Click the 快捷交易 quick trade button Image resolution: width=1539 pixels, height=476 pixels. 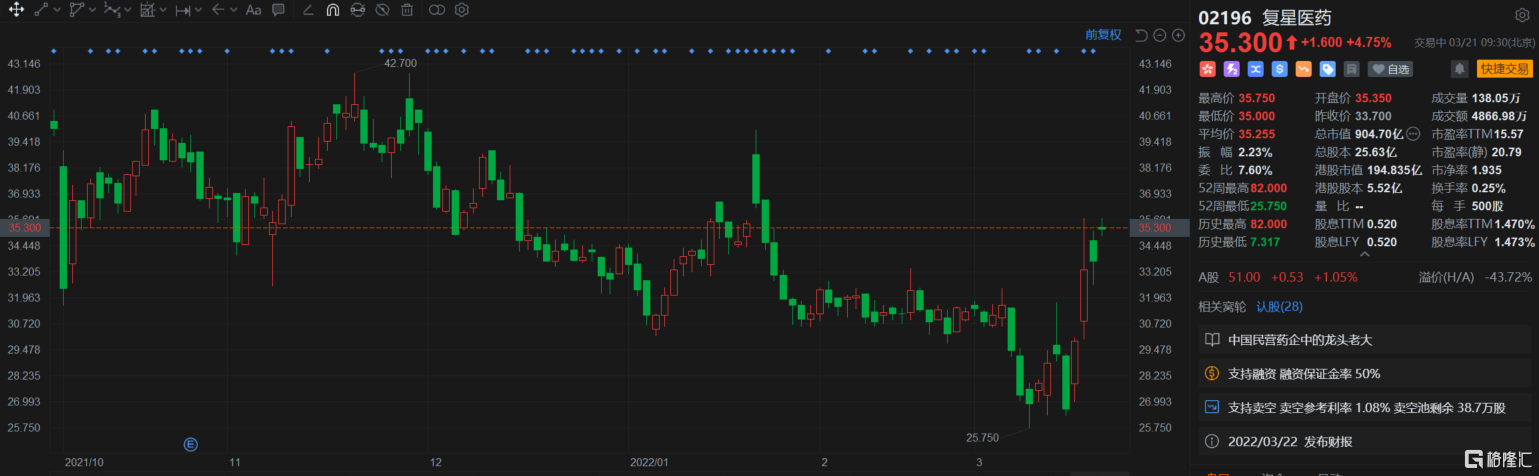click(1505, 69)
